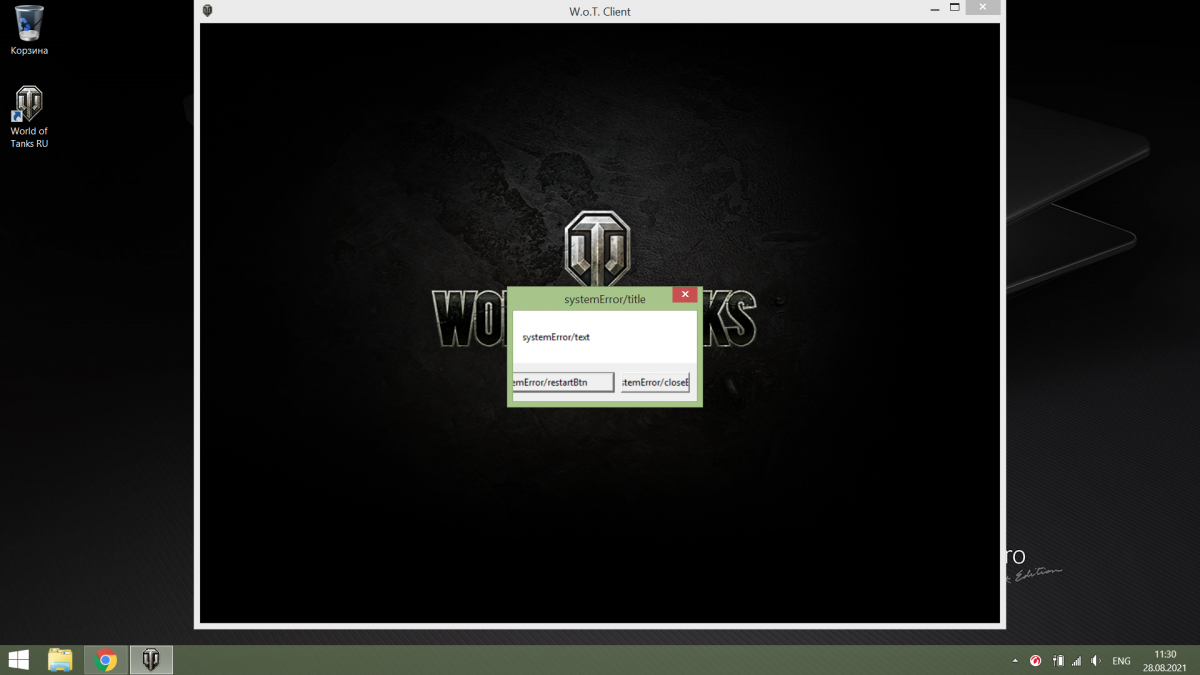This screenshot has height=675, width=1200.
Task: Show hidden tray icons arrow
Action: [1015, 661]
